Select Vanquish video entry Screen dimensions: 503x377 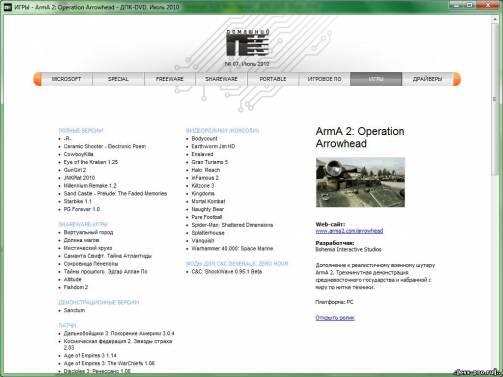tap(203, 241)
